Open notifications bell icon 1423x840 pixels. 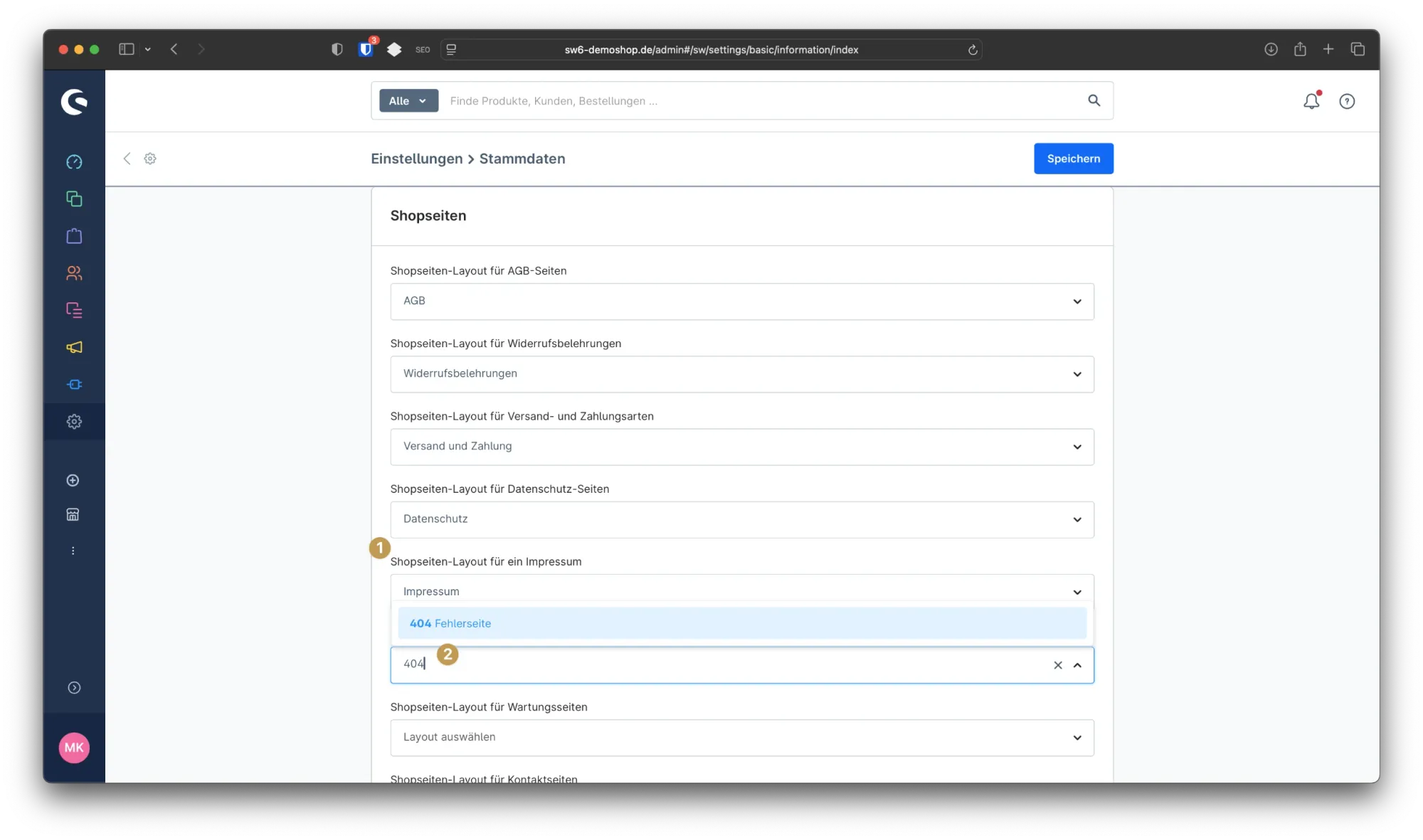[1311, 101]
